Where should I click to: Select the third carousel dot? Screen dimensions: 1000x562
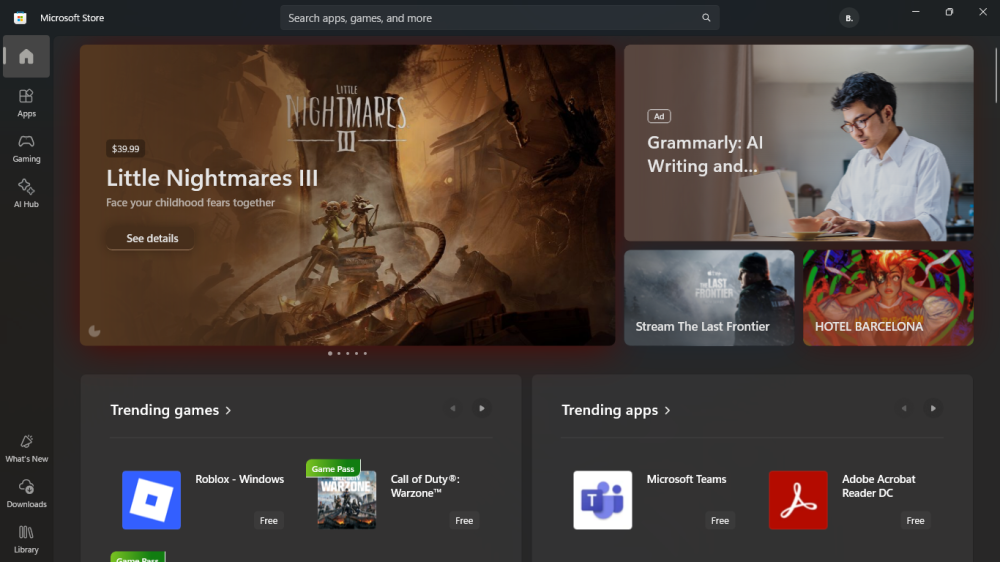point(348,353)
